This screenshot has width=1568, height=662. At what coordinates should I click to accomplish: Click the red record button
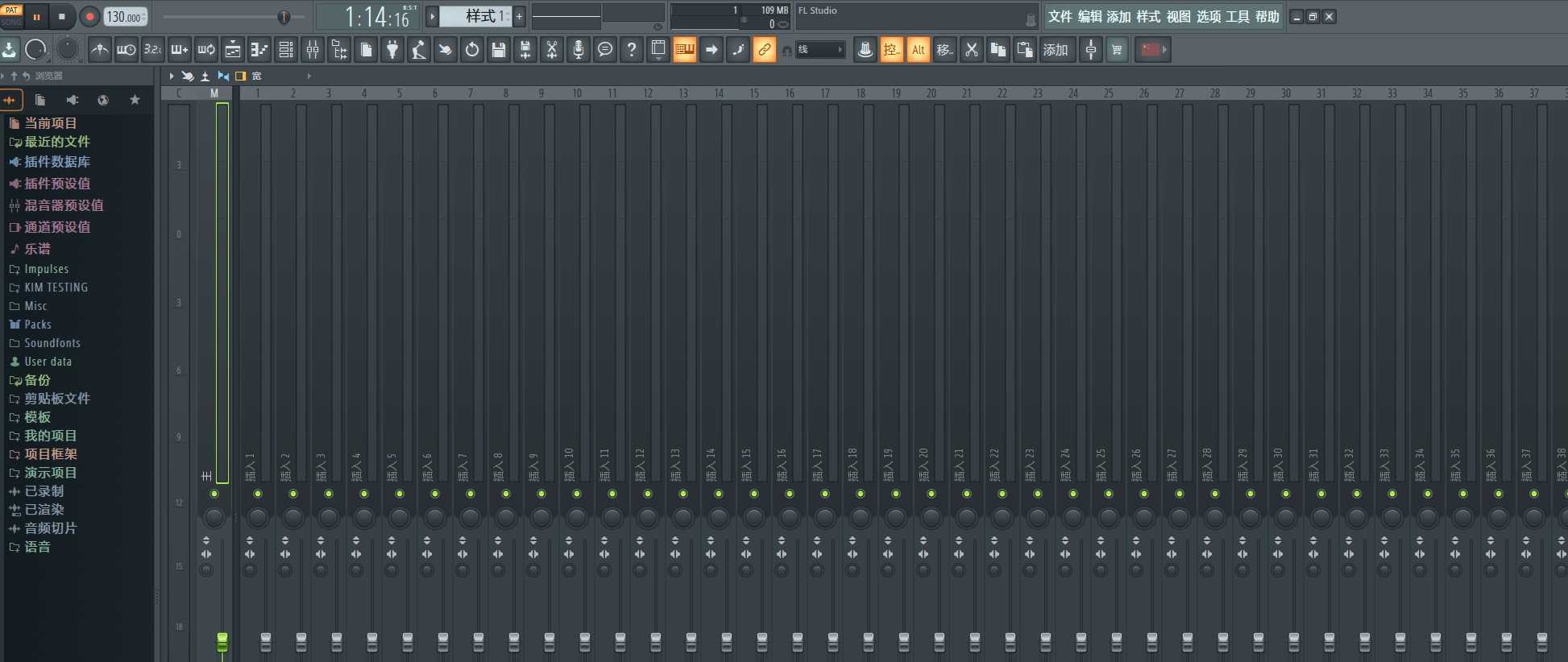pyautogui.click(x=89, y=16)
